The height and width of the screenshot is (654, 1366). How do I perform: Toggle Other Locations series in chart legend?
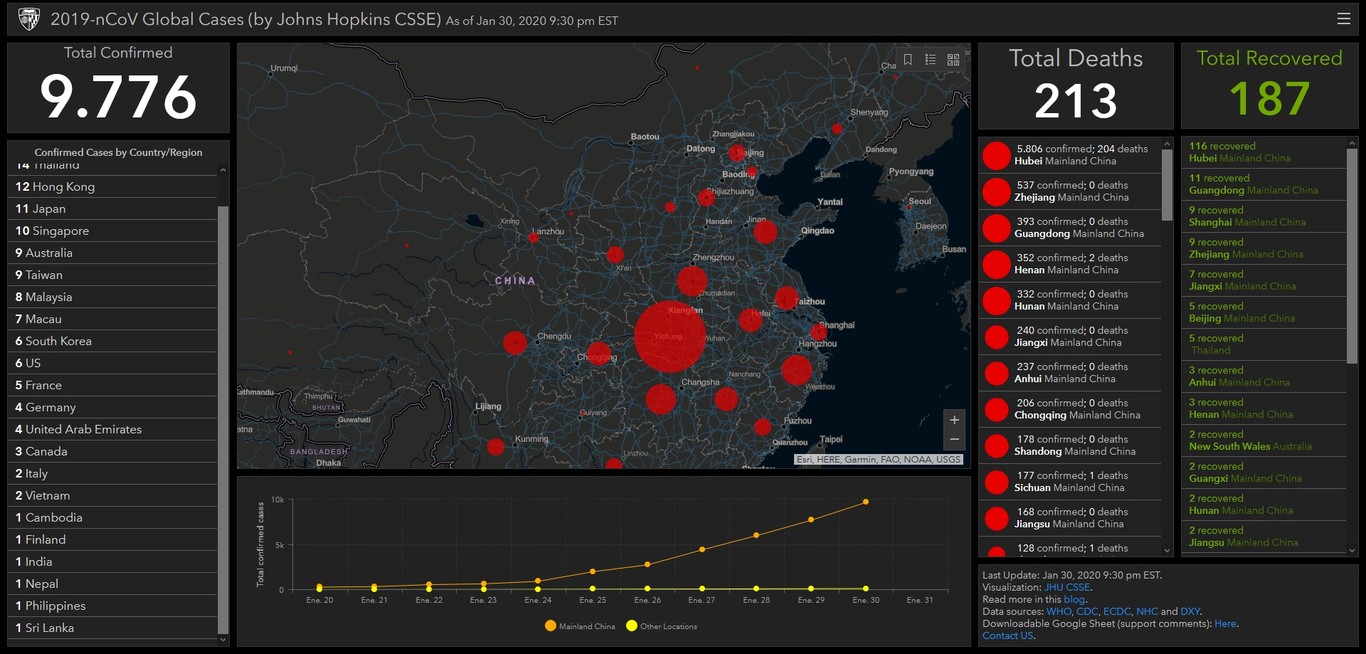coord(661,626)
